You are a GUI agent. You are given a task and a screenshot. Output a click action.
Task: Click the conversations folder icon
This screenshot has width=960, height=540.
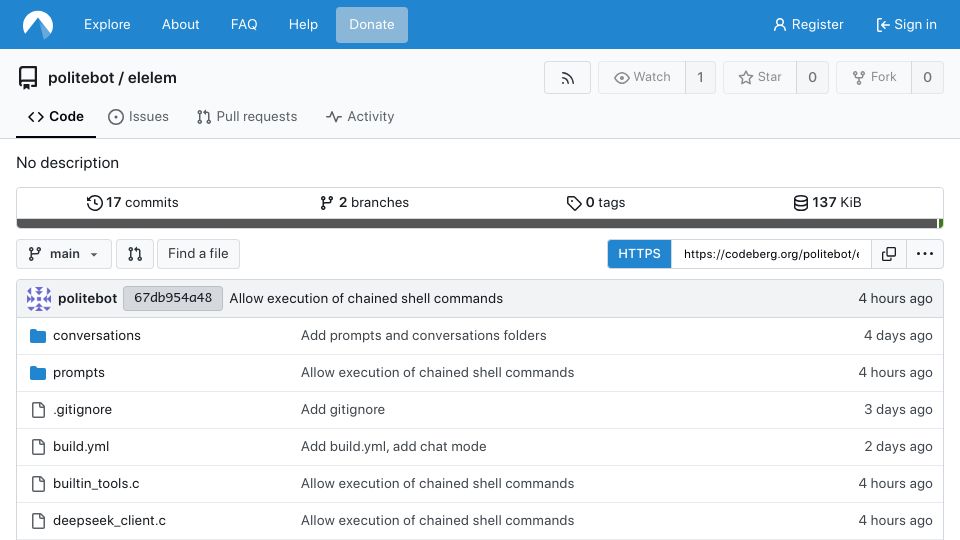tap(38, 336)
